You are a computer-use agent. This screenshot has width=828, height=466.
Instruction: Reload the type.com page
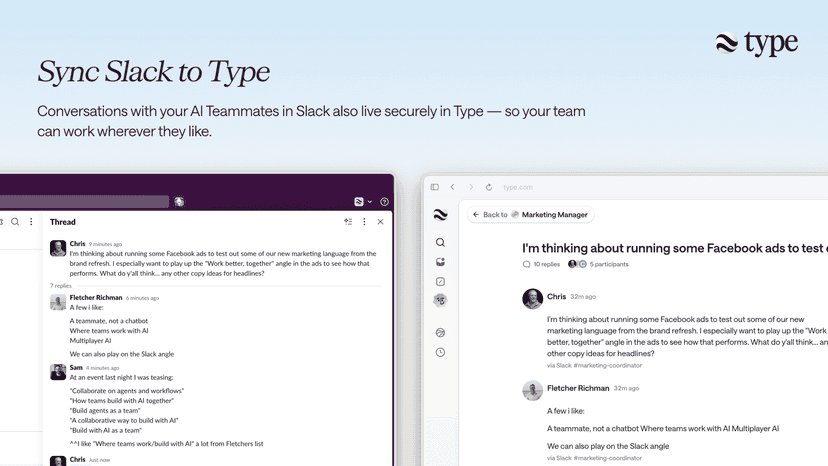(489, 187)
